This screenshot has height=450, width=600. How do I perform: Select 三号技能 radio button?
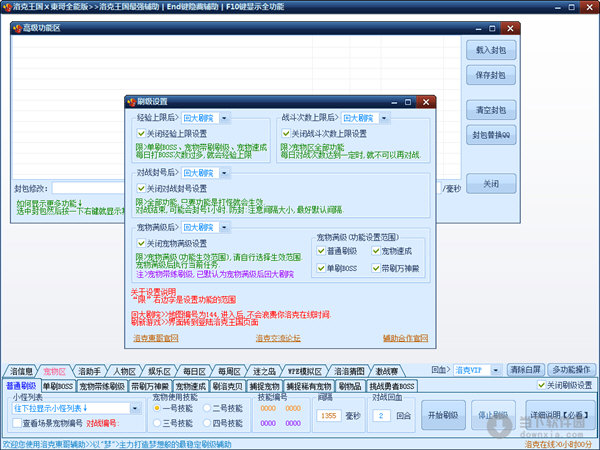[x=157, y=423]
